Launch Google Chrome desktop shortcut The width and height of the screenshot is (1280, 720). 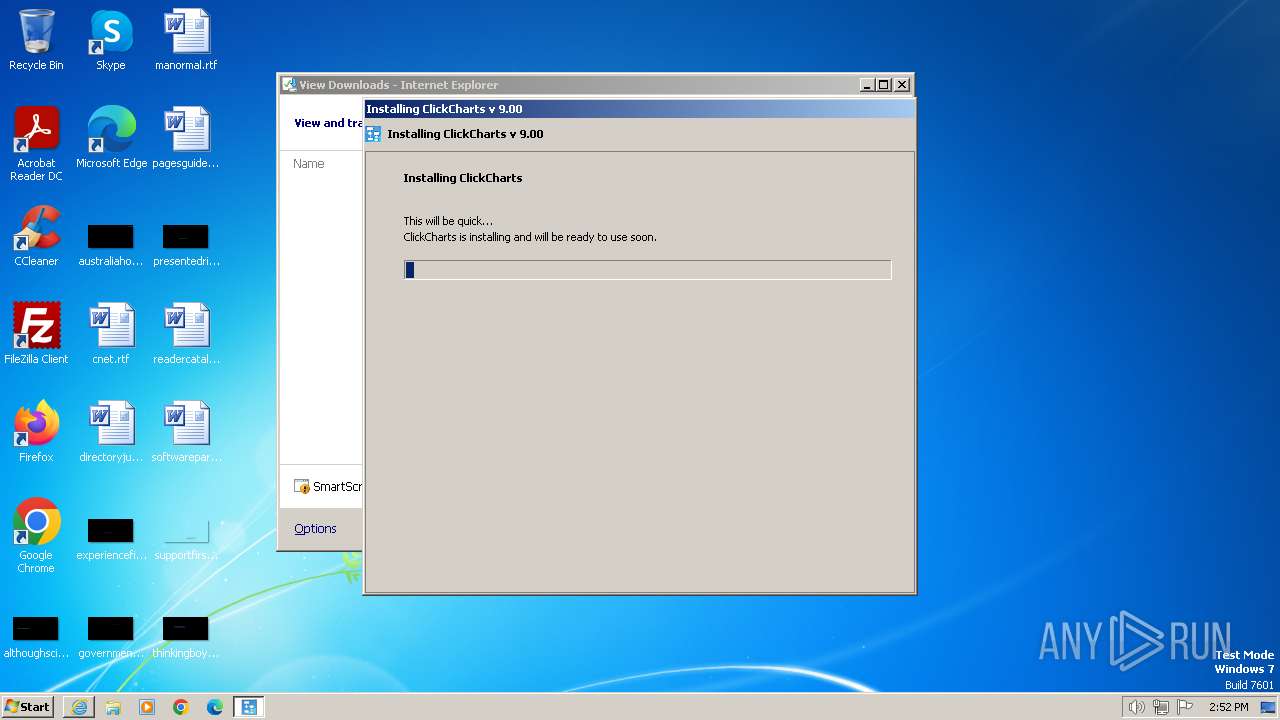[36, 536]
